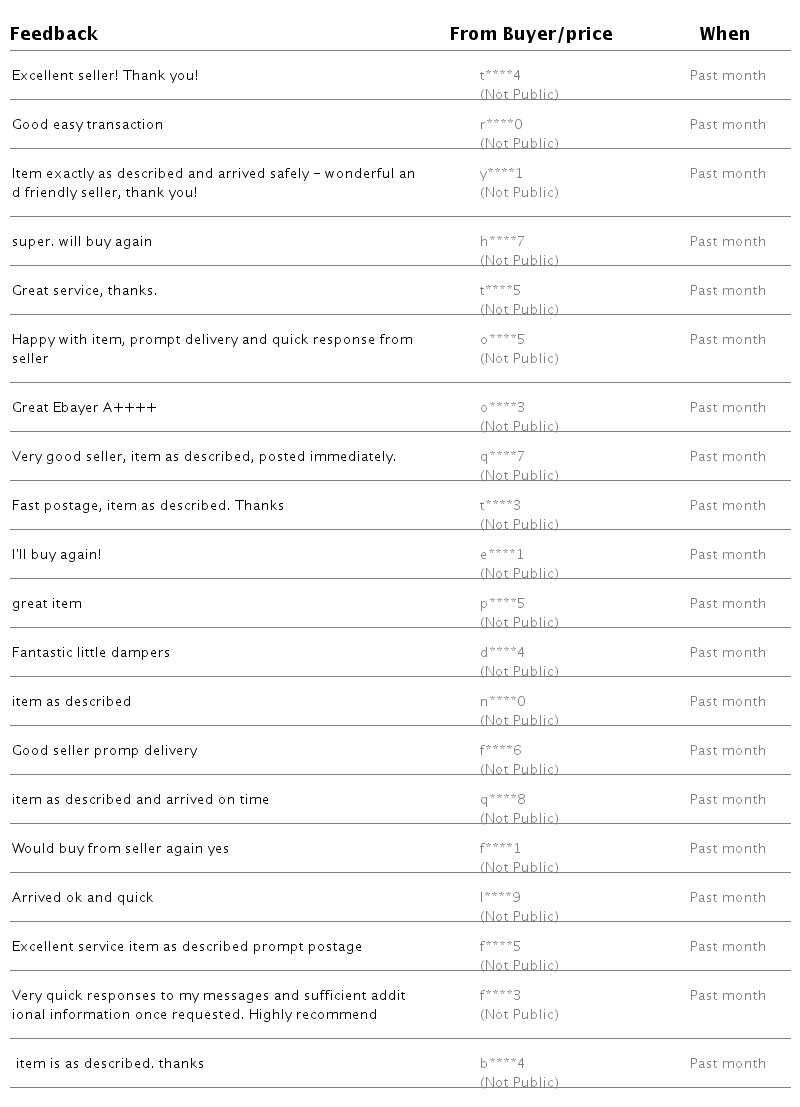Viewport: 800px width, 1107px height.
Task: Select buyer l****9 username
Action: coord(500,898)
